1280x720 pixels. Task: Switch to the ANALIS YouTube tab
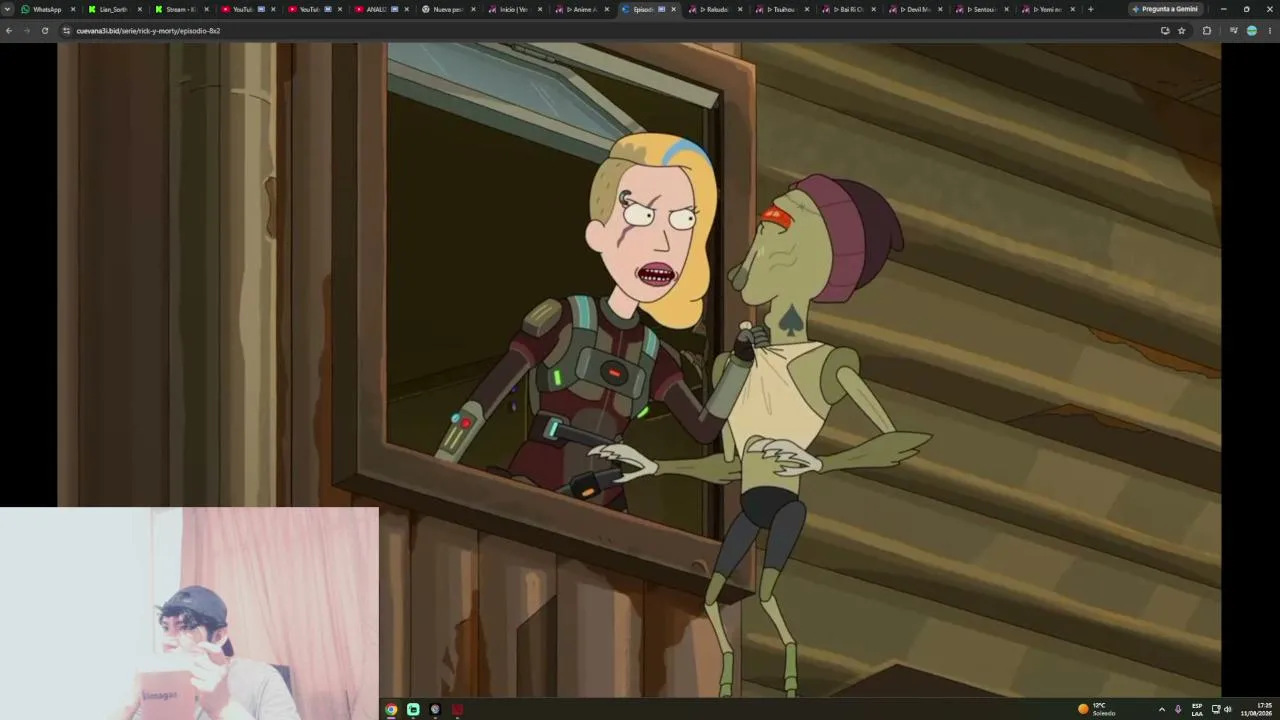coord(379,9)
